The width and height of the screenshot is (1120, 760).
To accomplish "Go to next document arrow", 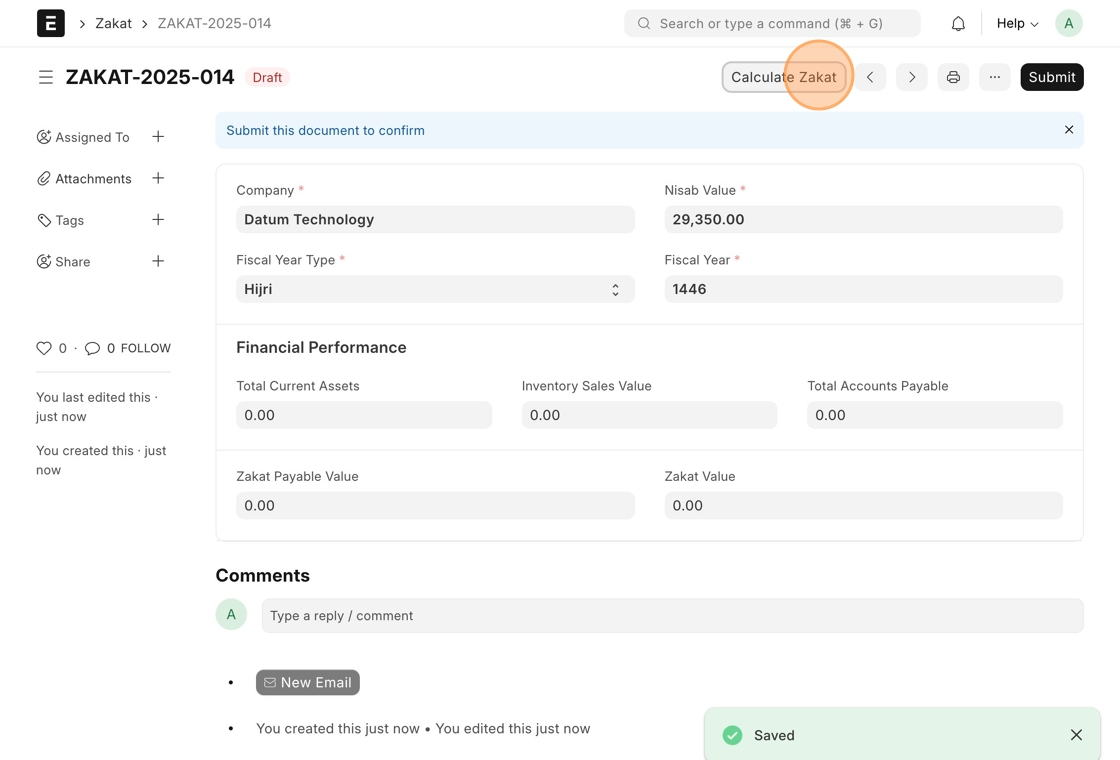I will click(912, 77).
